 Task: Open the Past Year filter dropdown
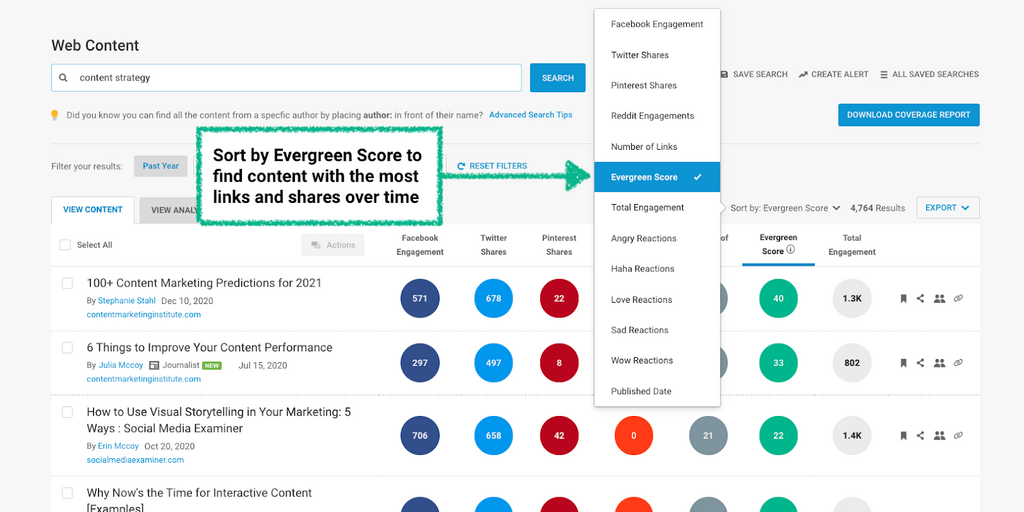pos(160,166)
